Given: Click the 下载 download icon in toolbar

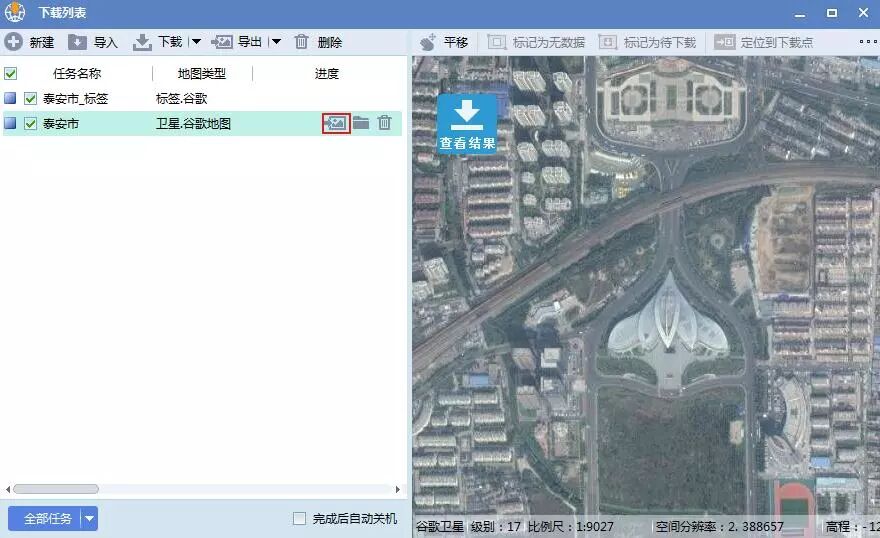Looking at the screenshot, I should [143, 42].
